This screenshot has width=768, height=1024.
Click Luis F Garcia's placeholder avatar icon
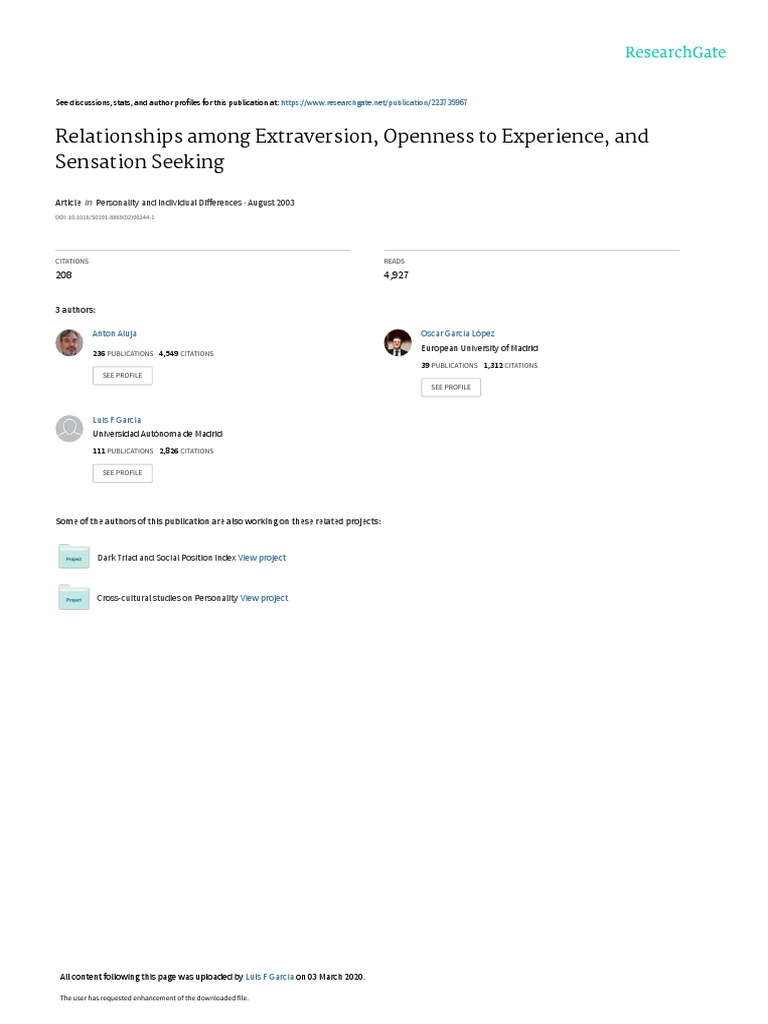click(69, 428)
